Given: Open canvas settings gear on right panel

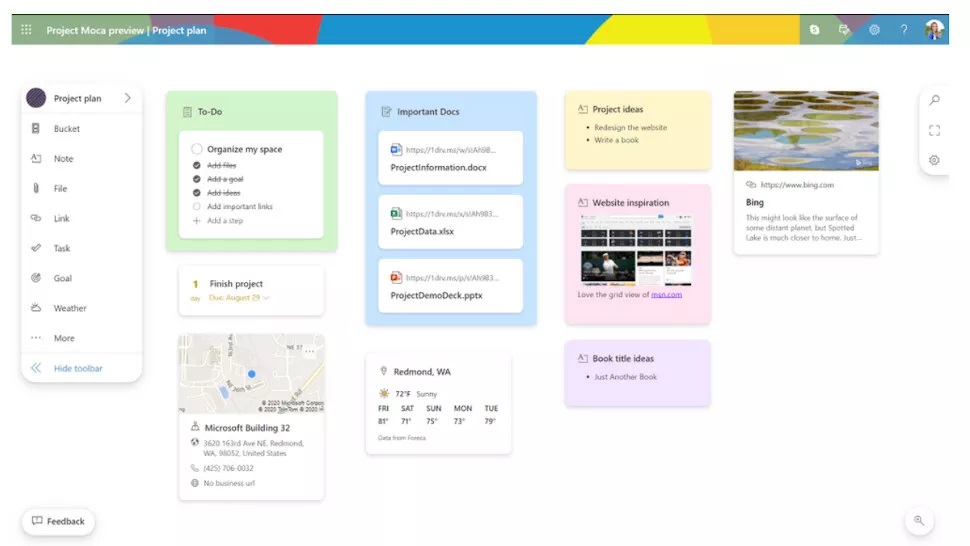Looking at the screenshot, I should (x=934, y=160).
